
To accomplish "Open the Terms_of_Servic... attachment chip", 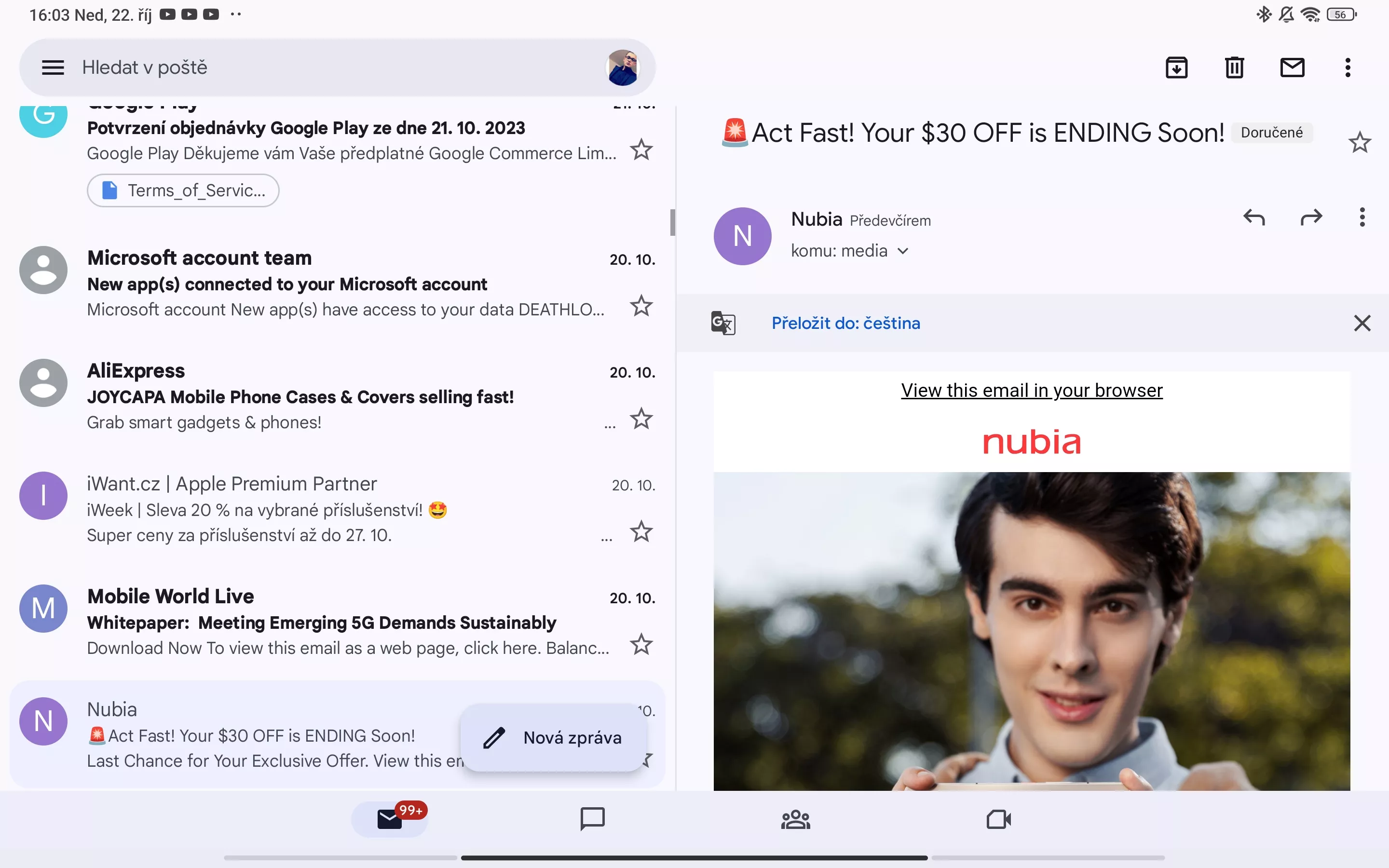I will [x=183, y=190].
